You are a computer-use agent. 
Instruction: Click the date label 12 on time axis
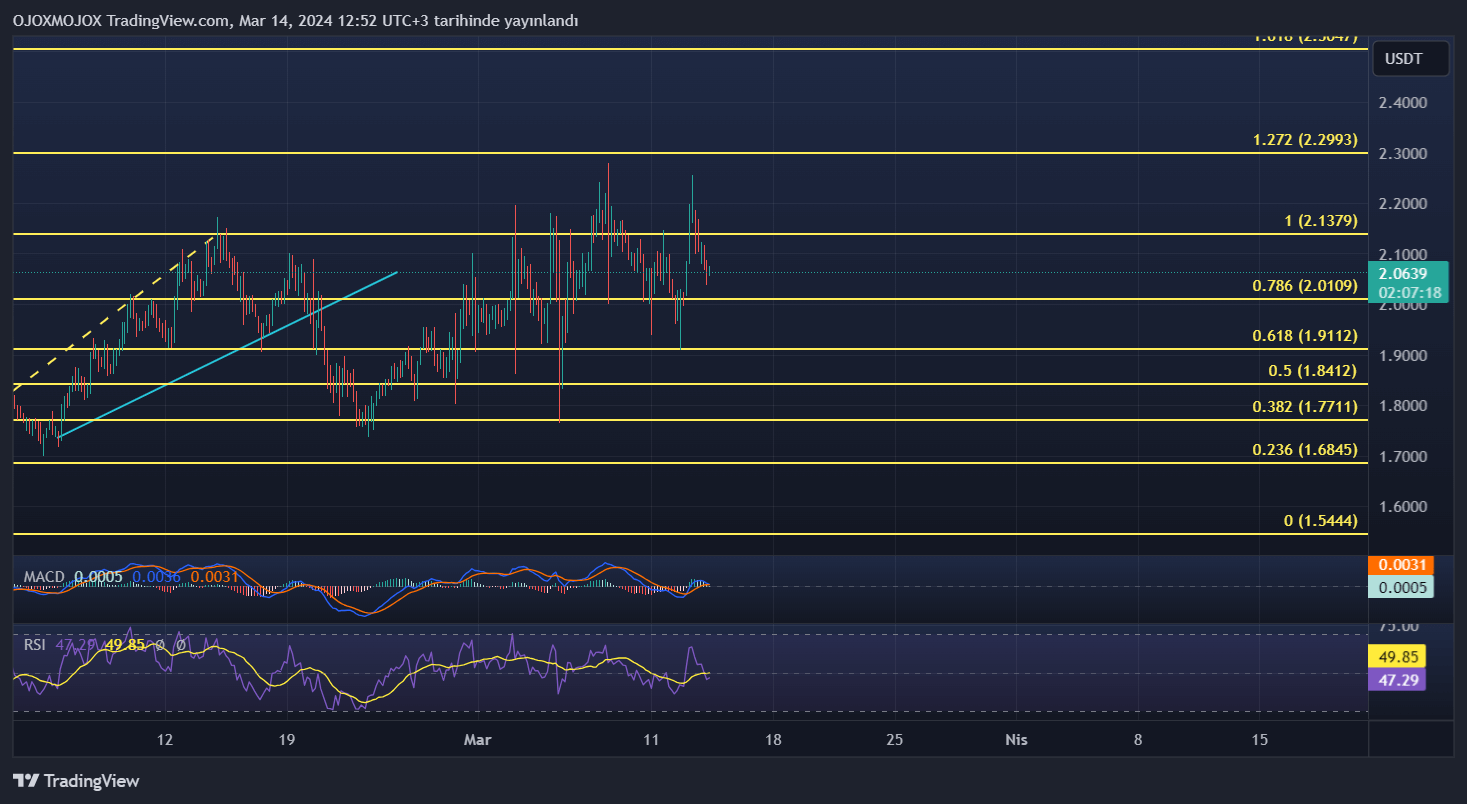coord(165,740)
